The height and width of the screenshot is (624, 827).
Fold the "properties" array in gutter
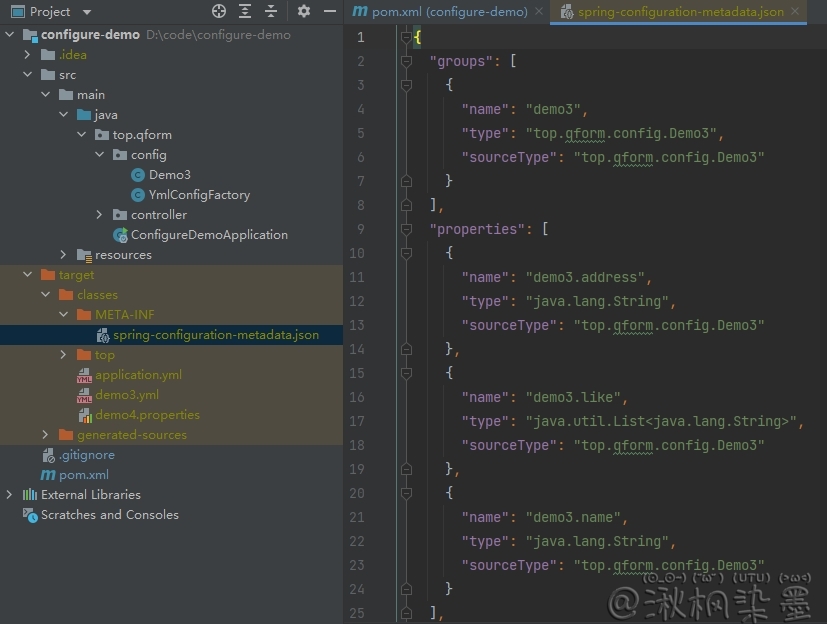click(x=406, y=229)
